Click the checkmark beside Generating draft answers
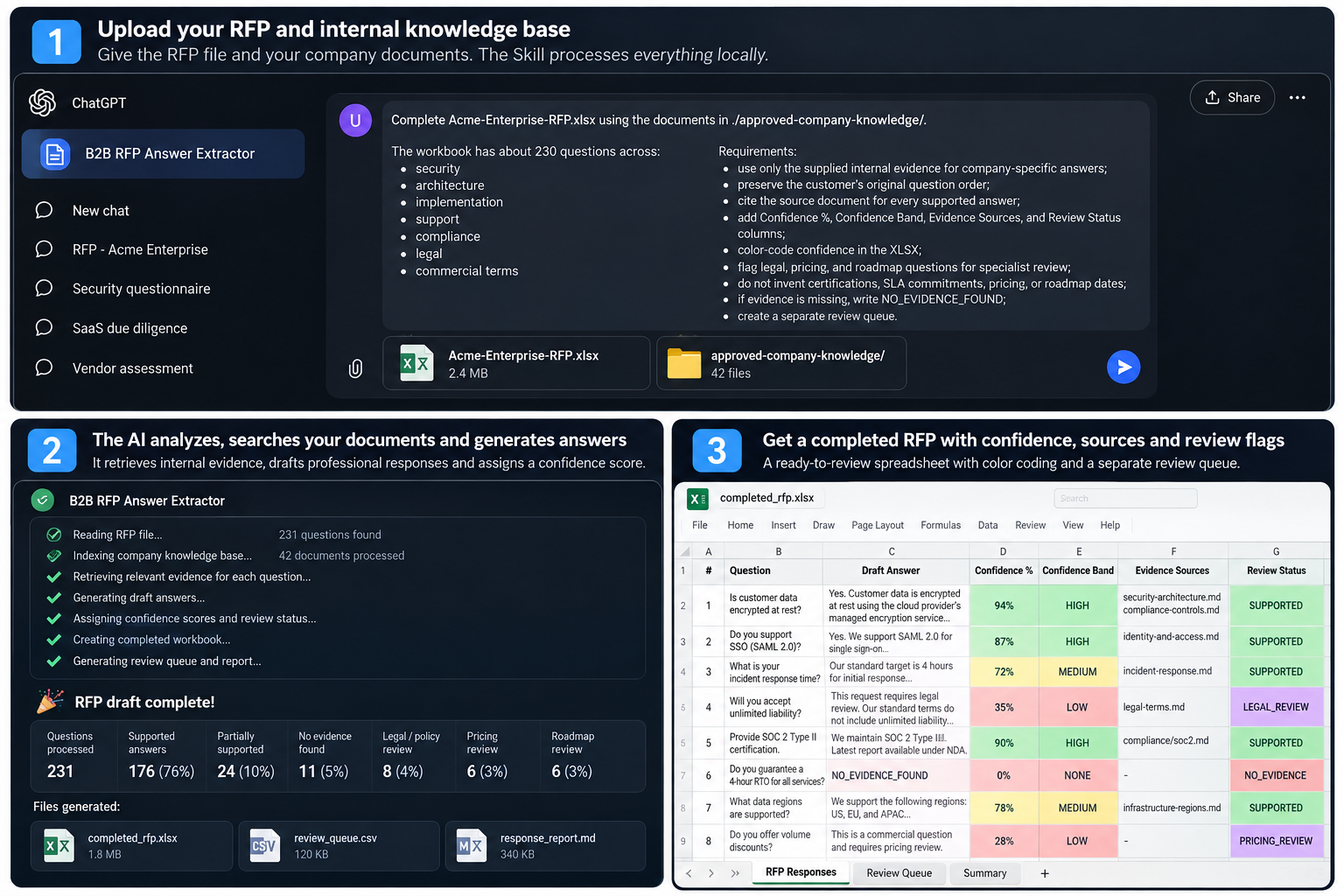 [54, 598]
